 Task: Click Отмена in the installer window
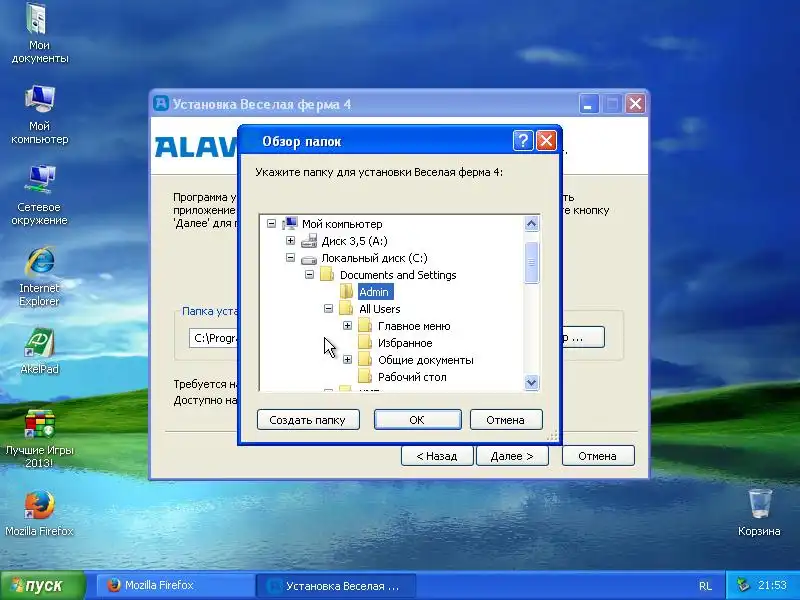[598, 456]
